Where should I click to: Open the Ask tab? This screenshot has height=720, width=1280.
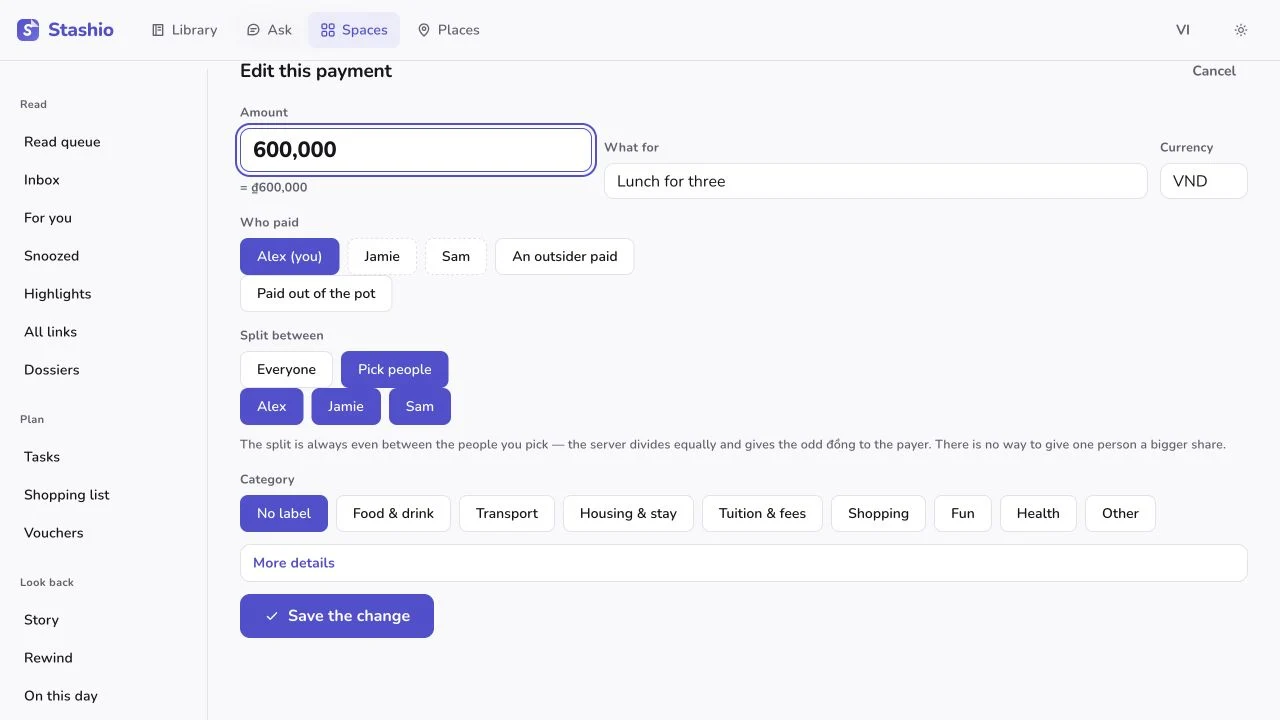tap(269, 30)
